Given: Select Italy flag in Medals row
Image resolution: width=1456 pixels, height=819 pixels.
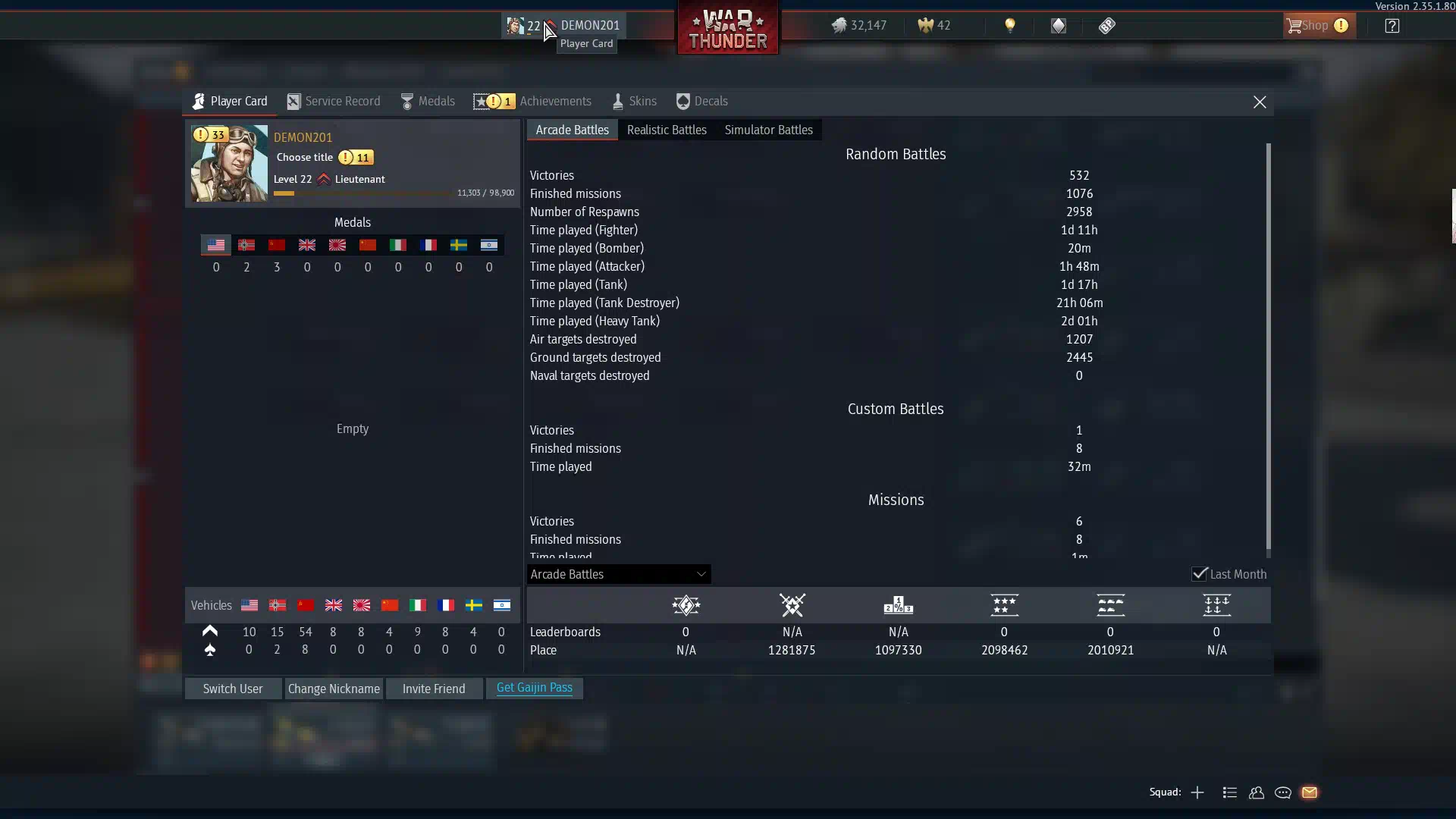Looking at the screenshot, I should point(398,245).
